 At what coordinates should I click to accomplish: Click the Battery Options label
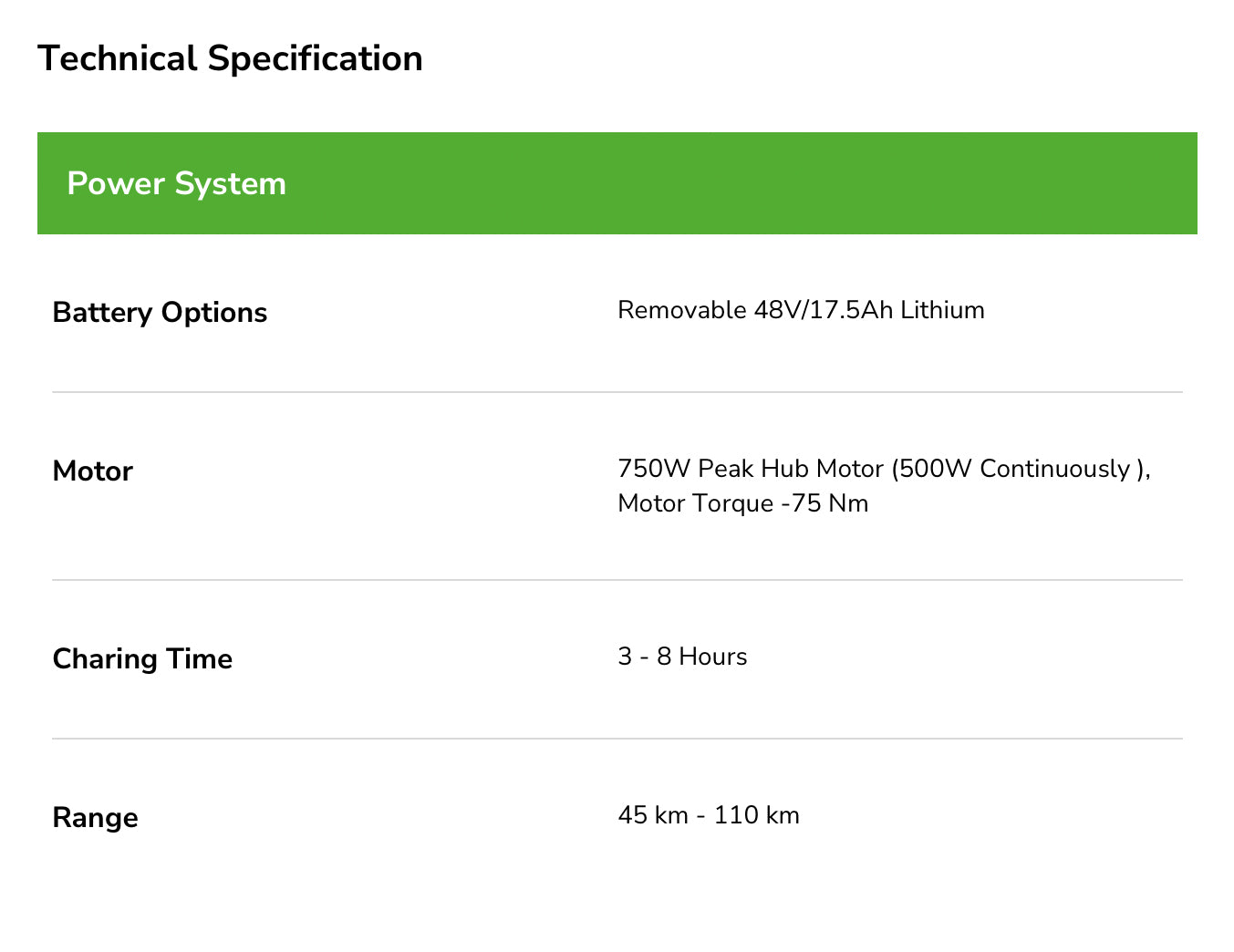tap(160, 313)
